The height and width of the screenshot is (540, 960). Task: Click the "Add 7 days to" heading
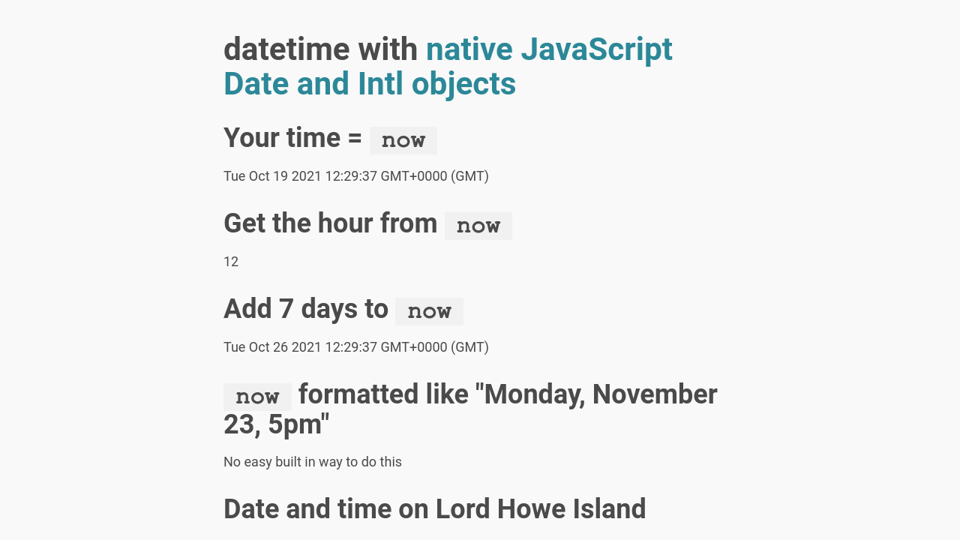(305, 309)
